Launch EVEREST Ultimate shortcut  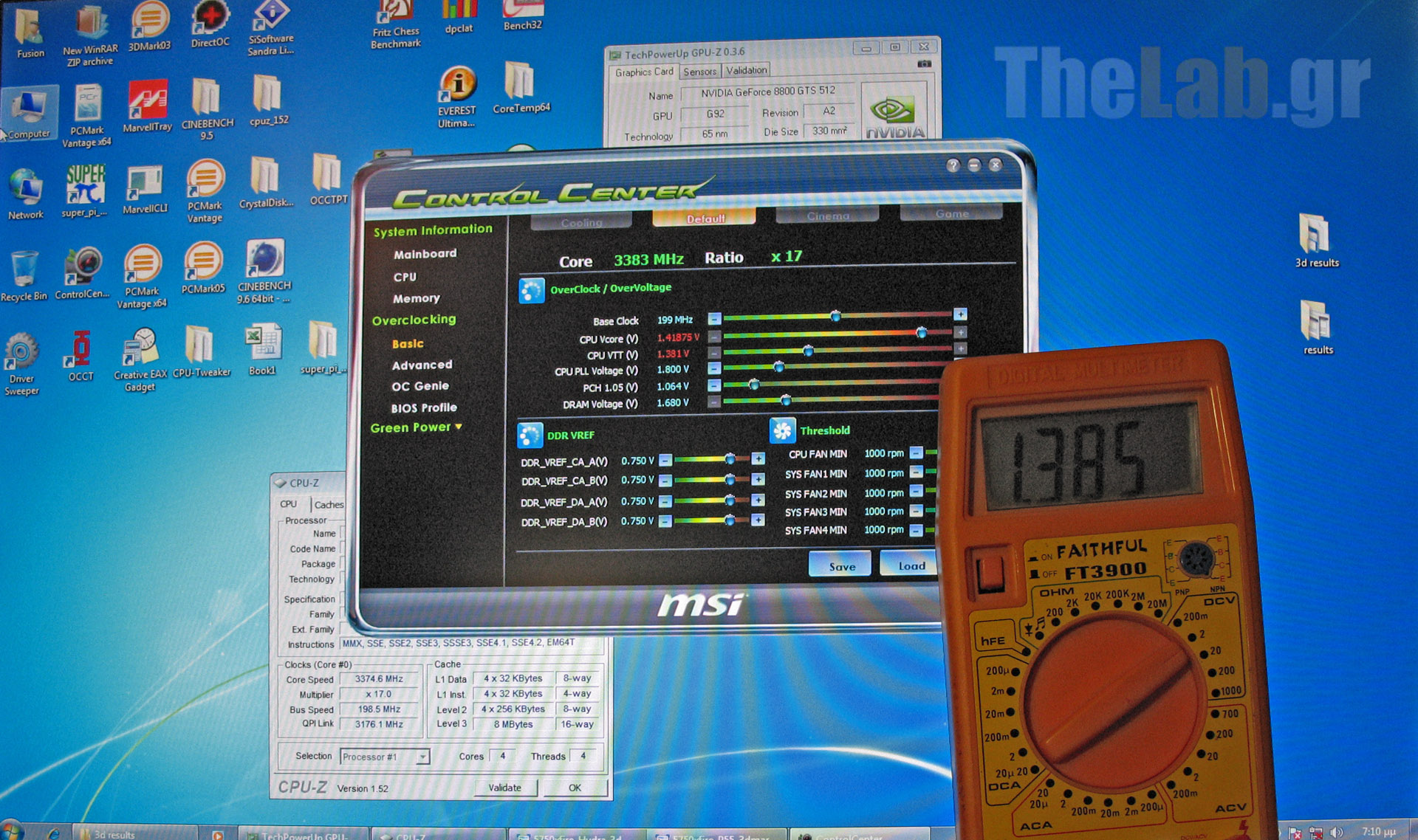tap(457, 97)
